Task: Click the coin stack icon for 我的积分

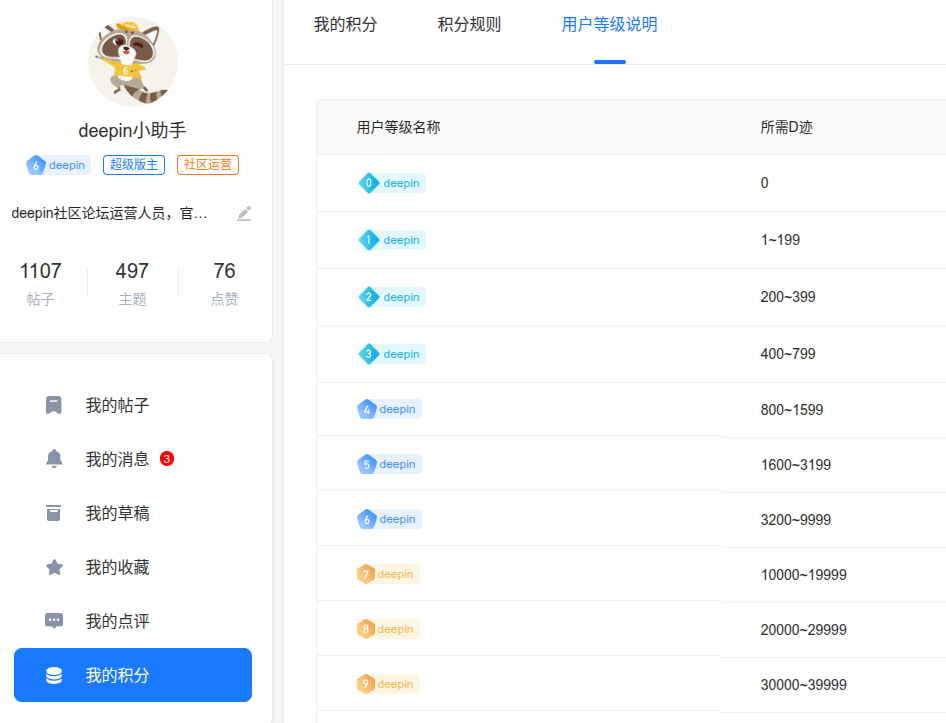Action: point(54,675)
